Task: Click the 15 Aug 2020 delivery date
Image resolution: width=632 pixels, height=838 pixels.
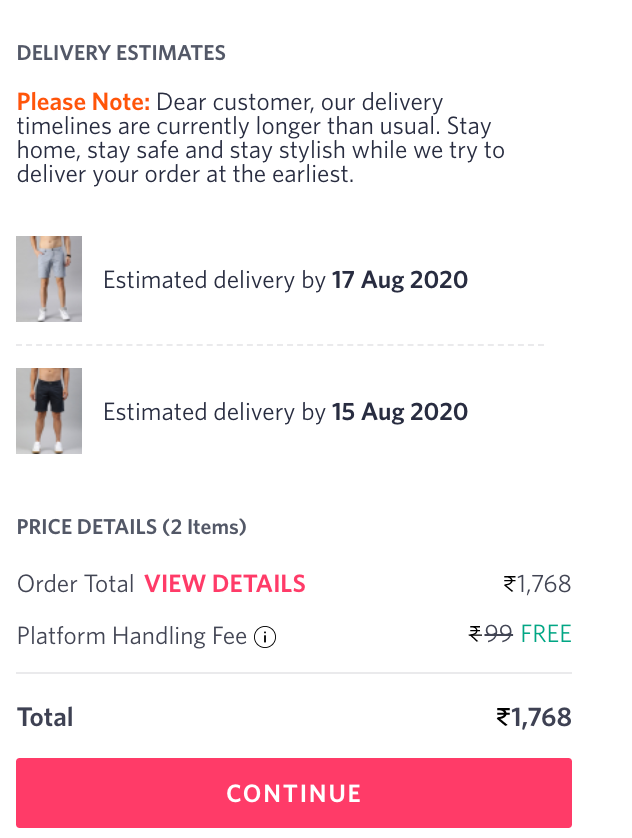Action: [400, 412]
